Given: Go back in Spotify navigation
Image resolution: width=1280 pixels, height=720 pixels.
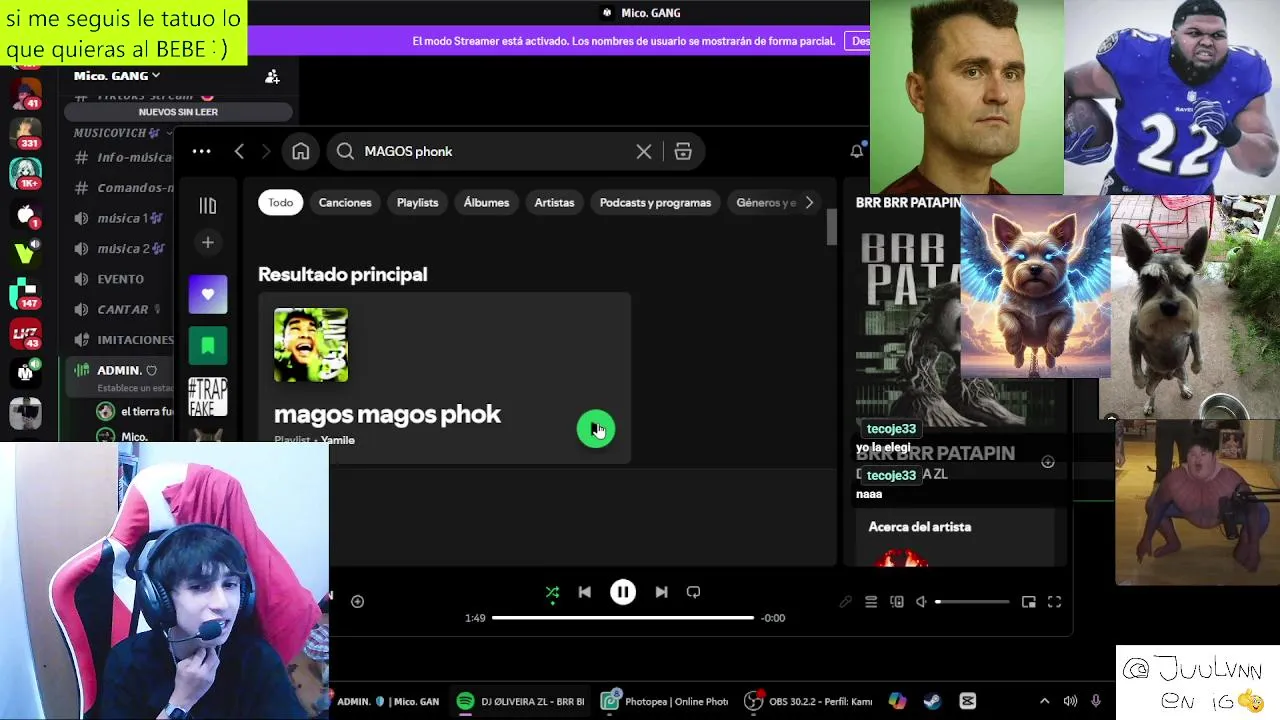Looking at the screenshot, I should (239, 151).
